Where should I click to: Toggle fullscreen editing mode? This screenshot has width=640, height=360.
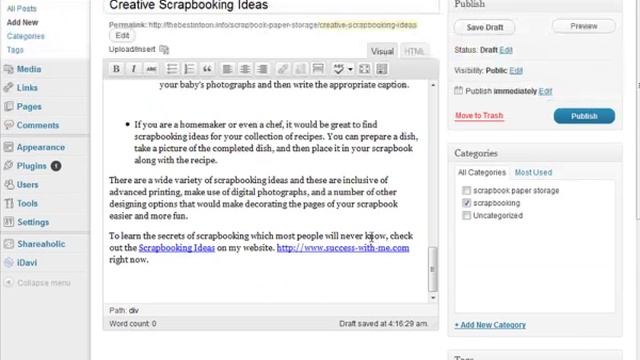point(364,69)
